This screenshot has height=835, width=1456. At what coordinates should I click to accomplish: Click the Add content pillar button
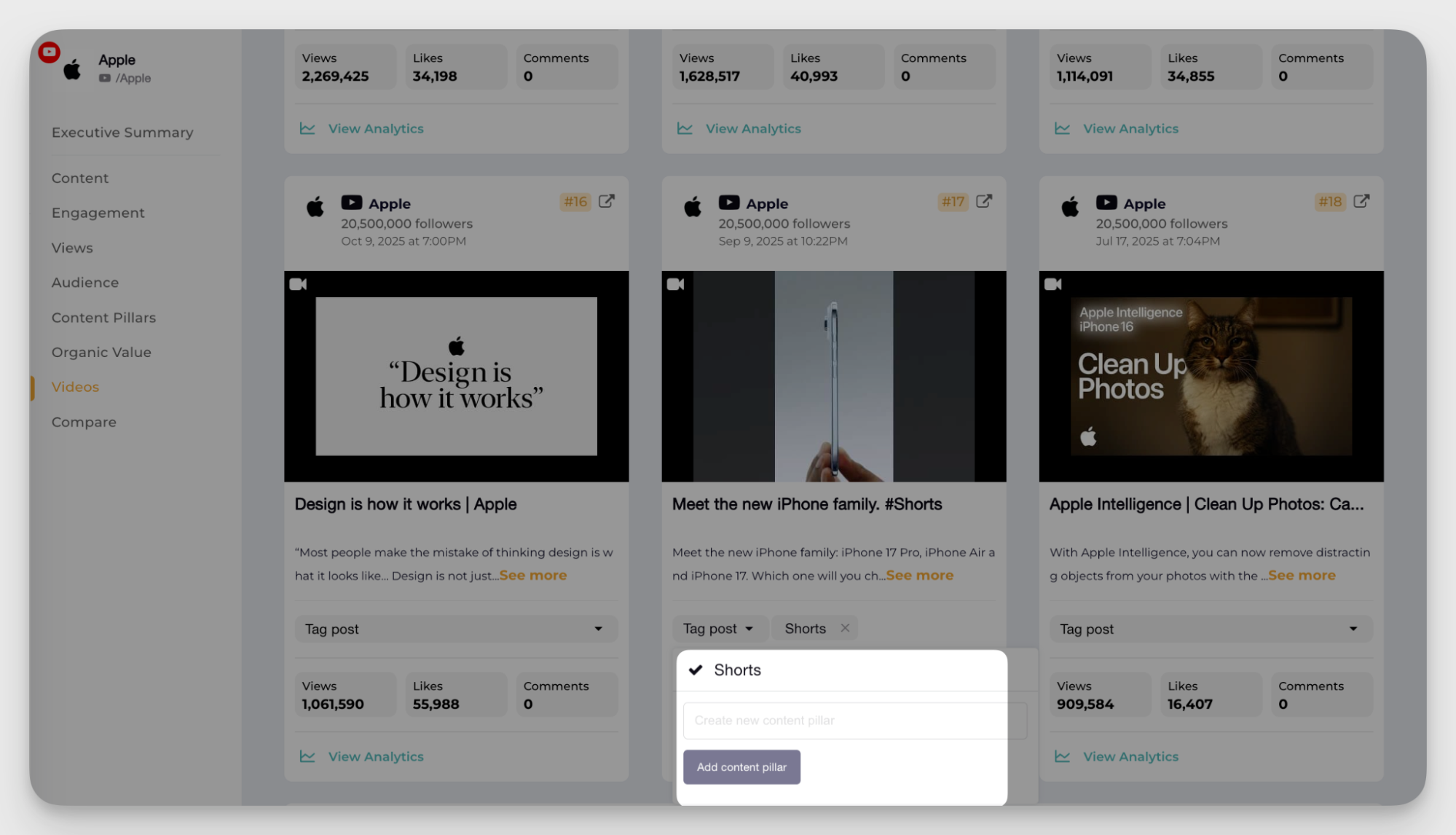click(x=741, y=767)
